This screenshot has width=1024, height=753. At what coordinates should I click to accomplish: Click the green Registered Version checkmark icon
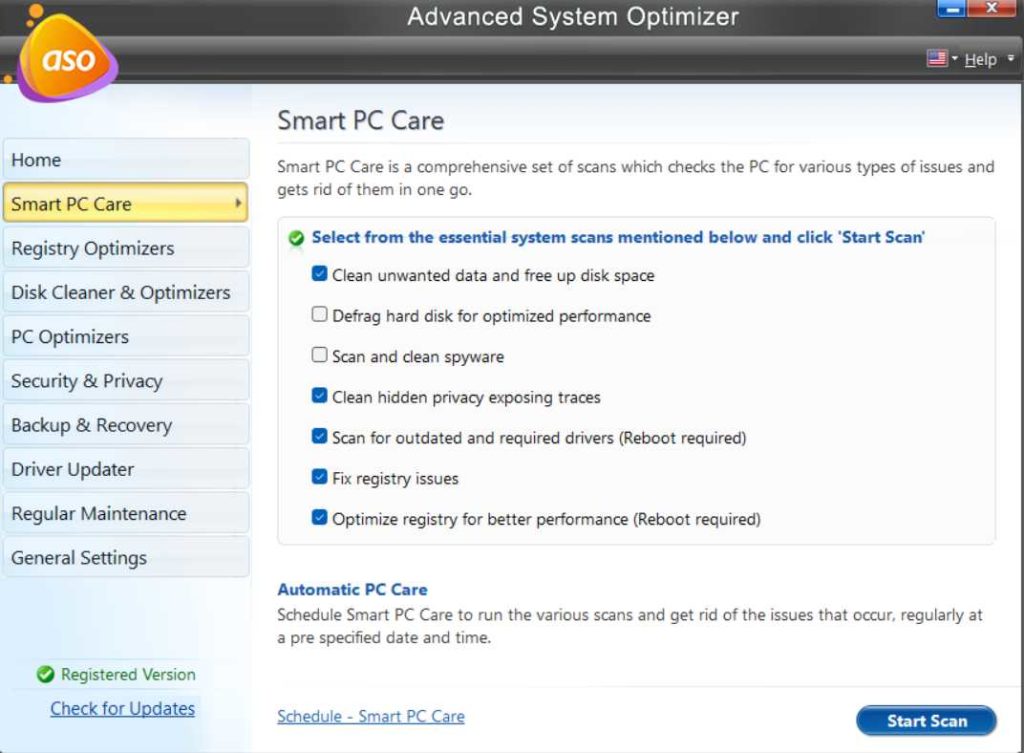pyautogui.click(x=45, y=675)
